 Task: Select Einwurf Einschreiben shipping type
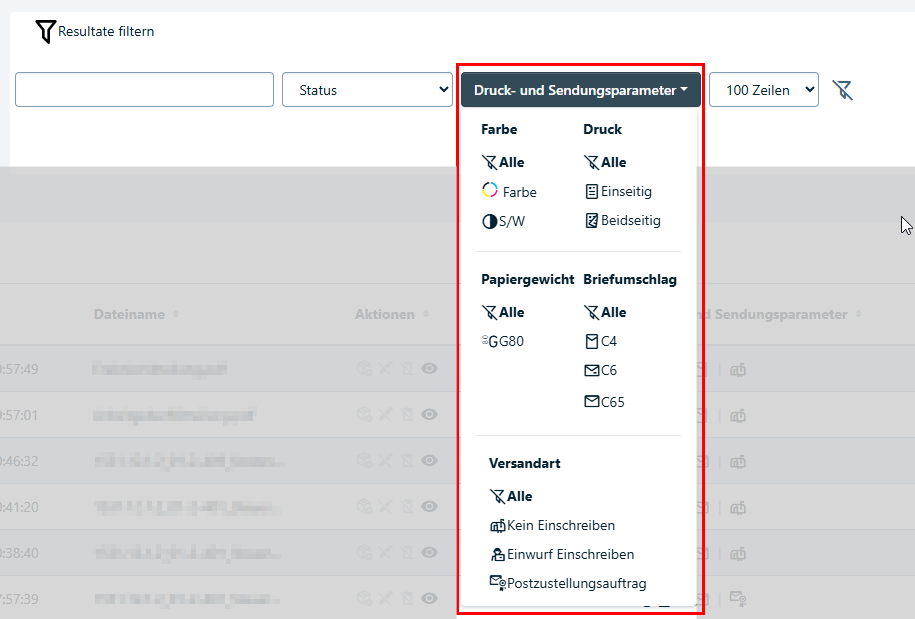[561, 554]
